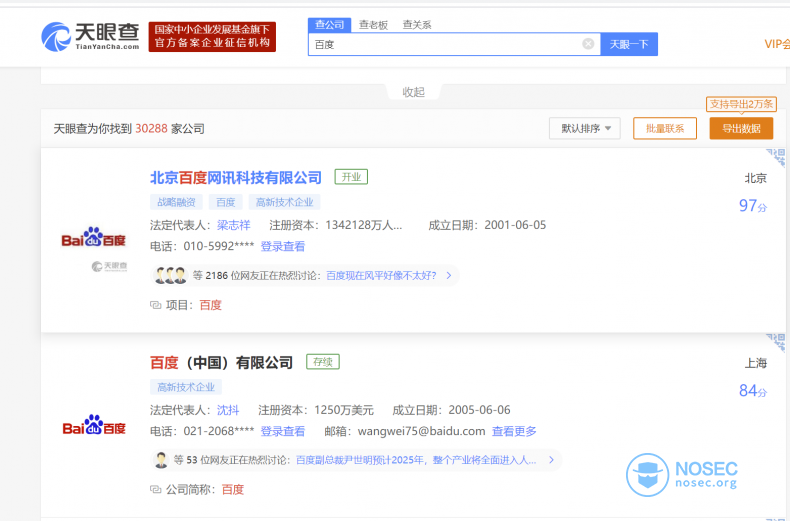Select the 战略融资 tag
The width and height of the screenshot is (790, 521).
pyautogui.click(x=176, y=202)
